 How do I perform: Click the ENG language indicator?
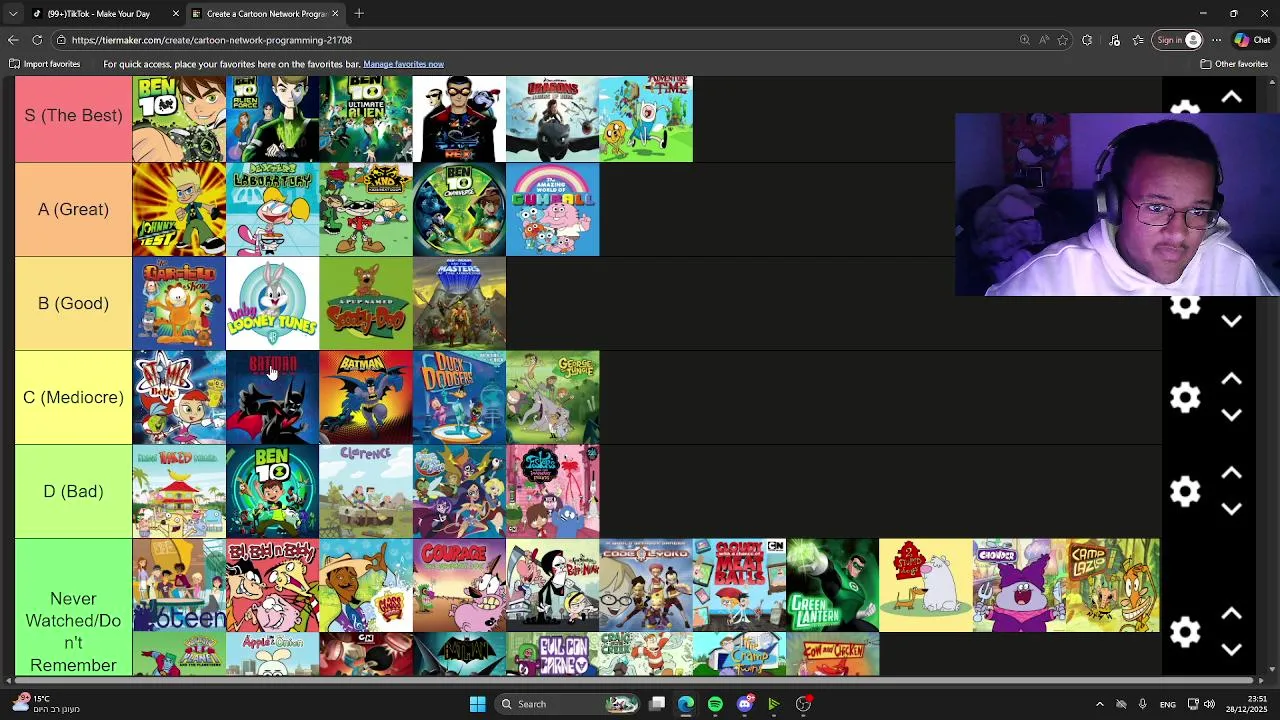(1167, 704)
